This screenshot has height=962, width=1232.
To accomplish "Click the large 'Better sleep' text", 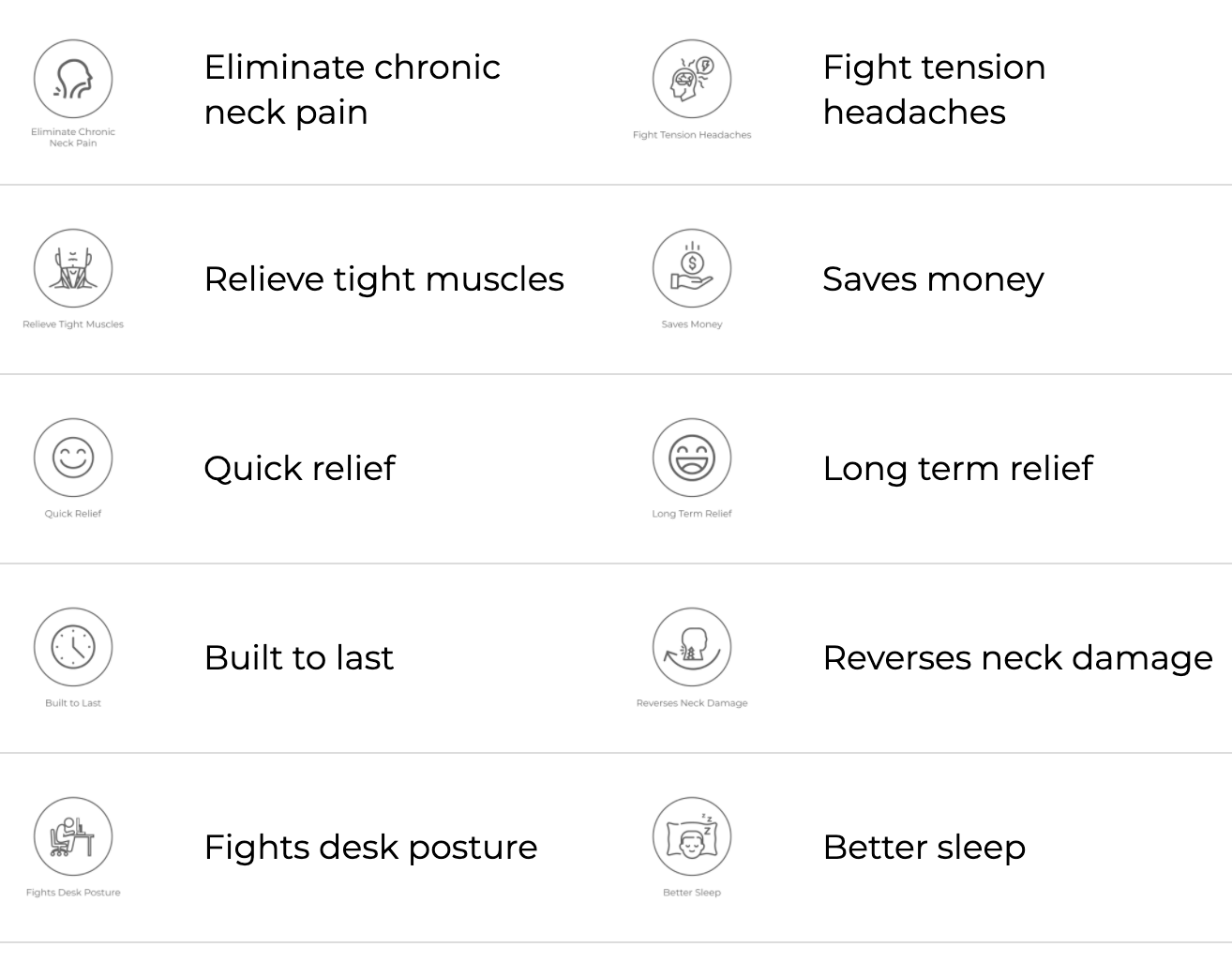I will [924, 847].
